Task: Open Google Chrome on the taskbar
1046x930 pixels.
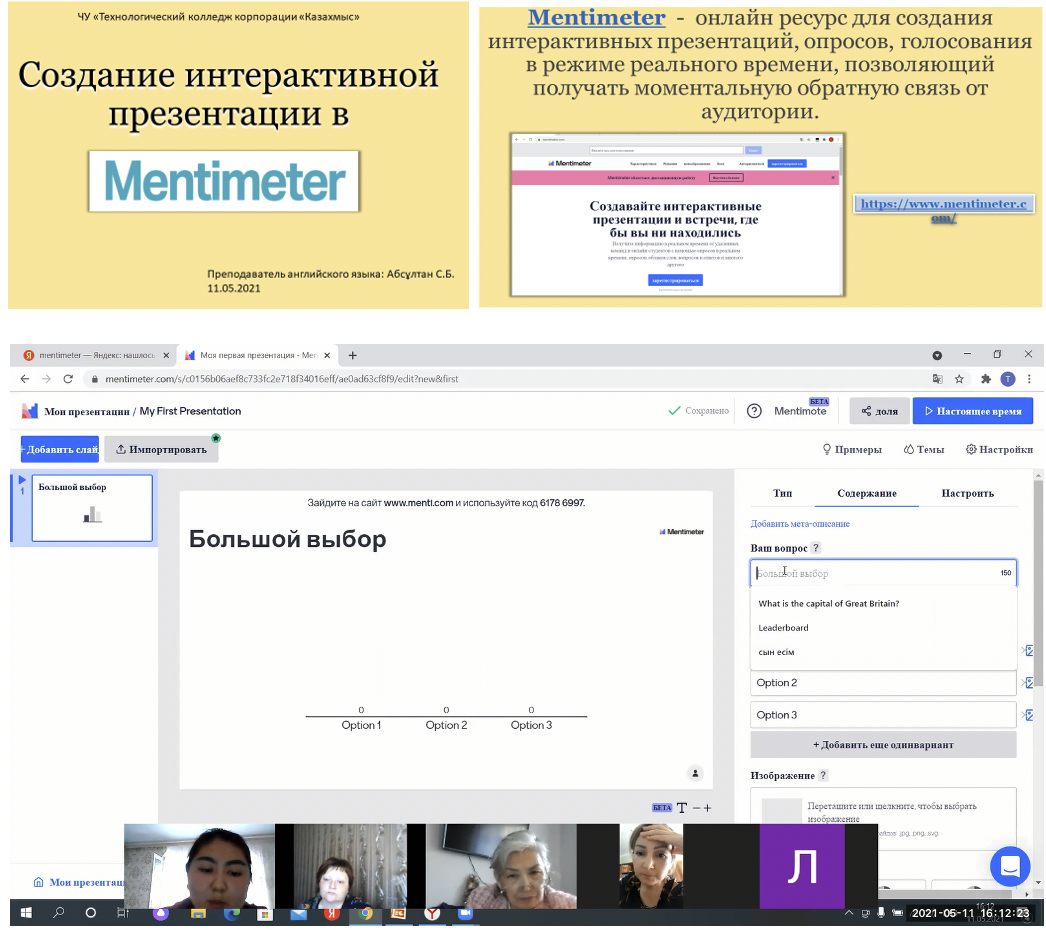Action: pyautogui.click(x=365, y=913)
